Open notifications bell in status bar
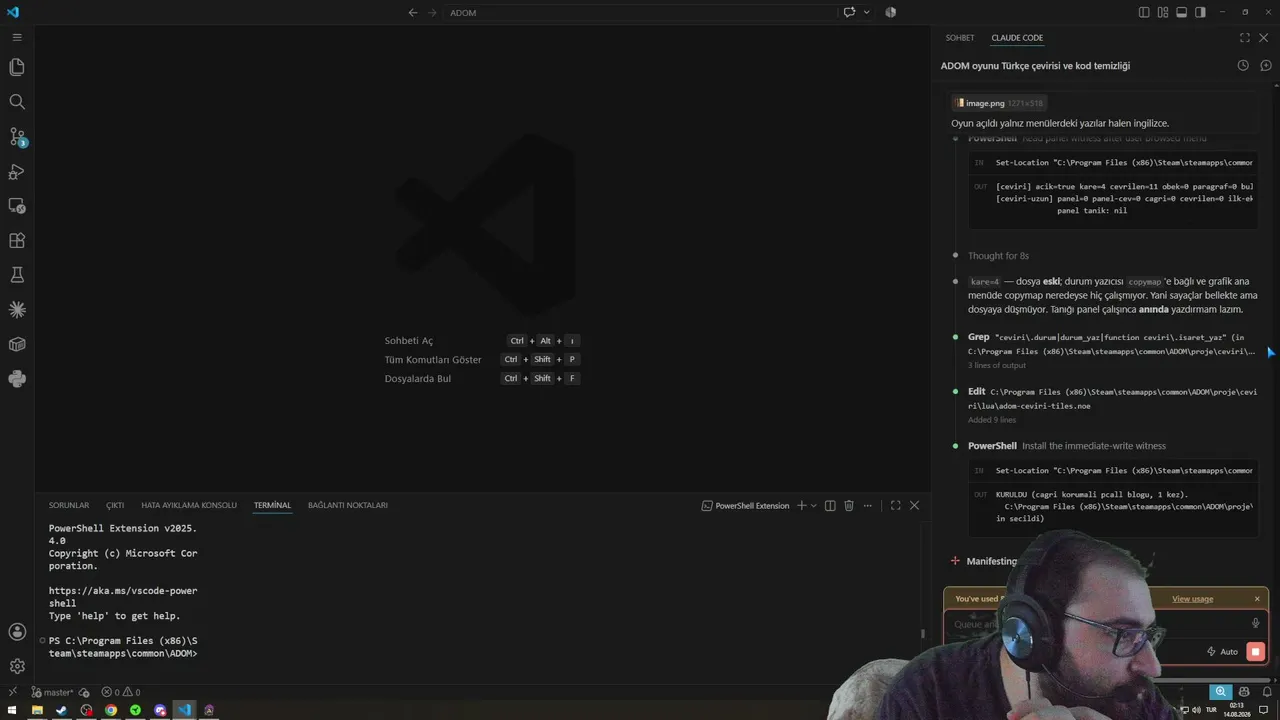 [x=1265, y=692]
